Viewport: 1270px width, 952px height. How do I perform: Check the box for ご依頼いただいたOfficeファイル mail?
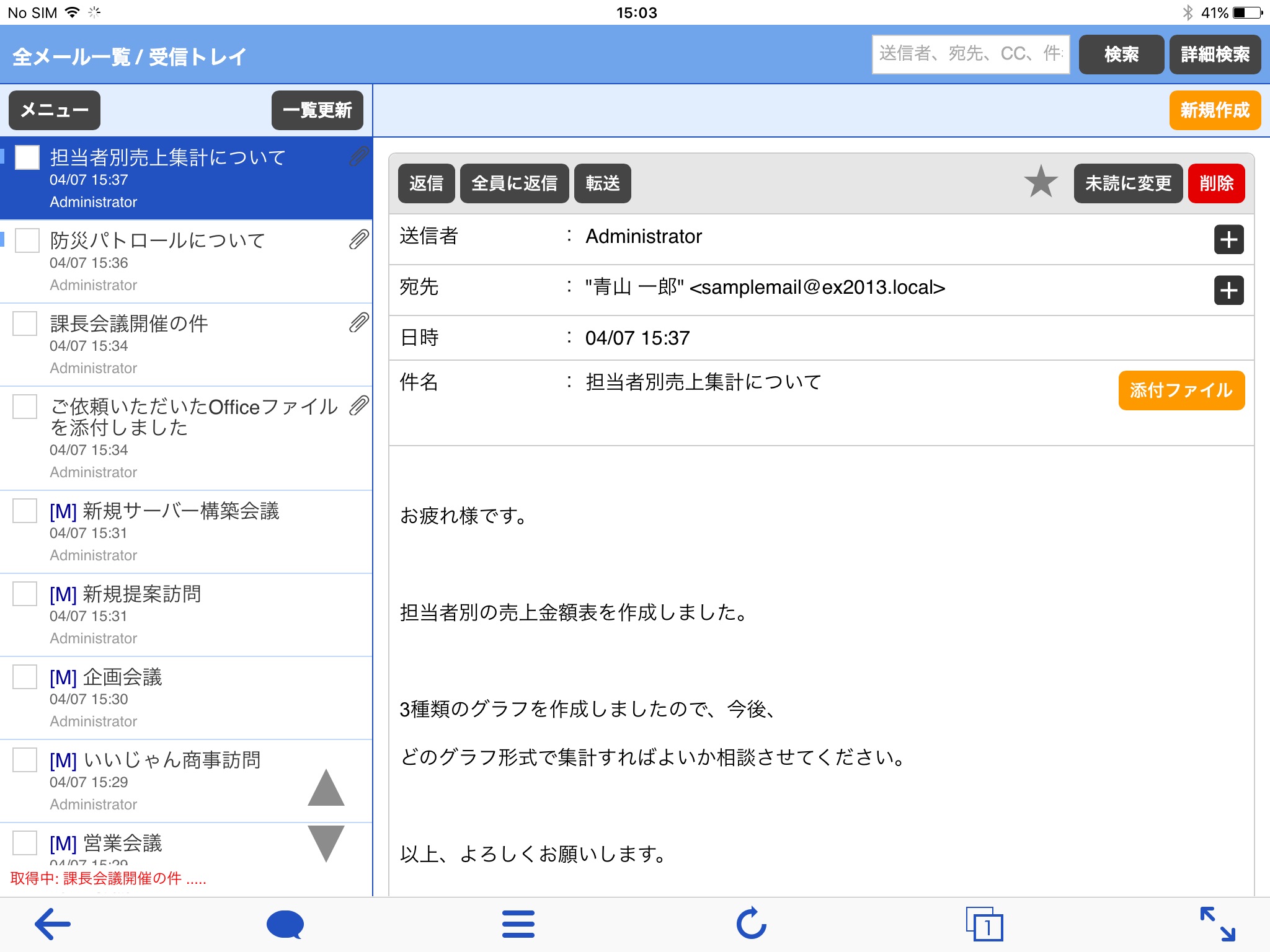[25, 407]
